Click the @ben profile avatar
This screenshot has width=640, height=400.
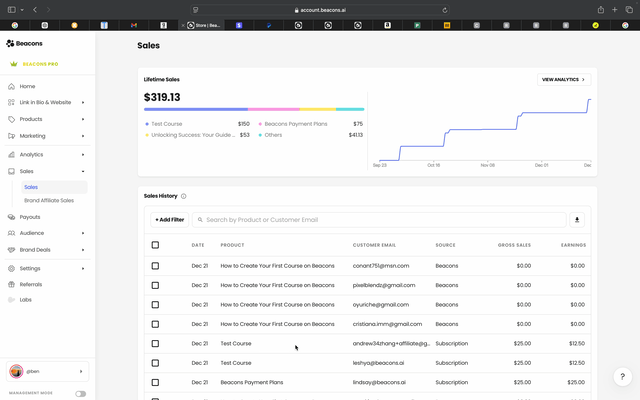(x=16, y=371)
